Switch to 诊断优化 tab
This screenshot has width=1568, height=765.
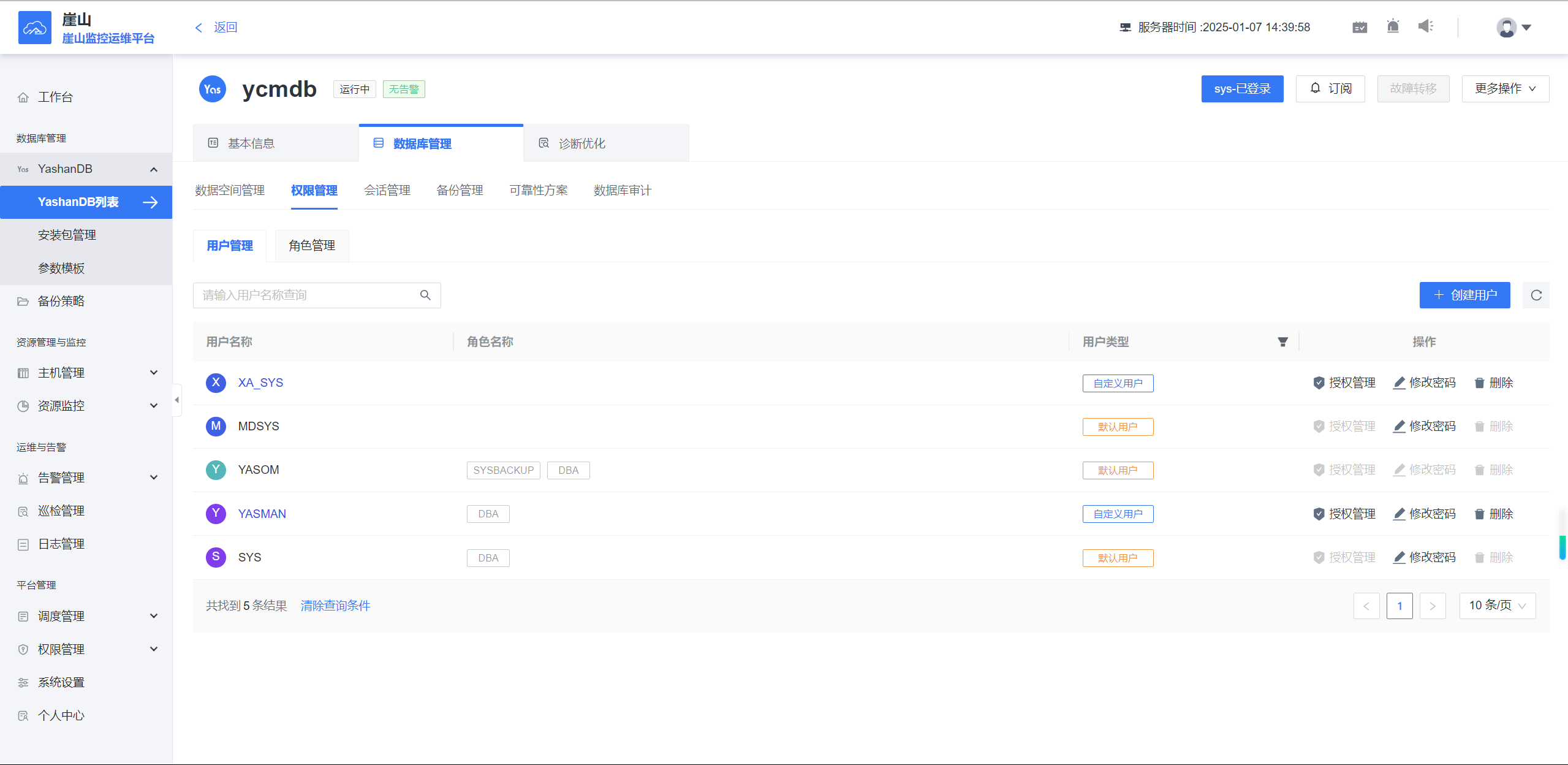[607, 143]
